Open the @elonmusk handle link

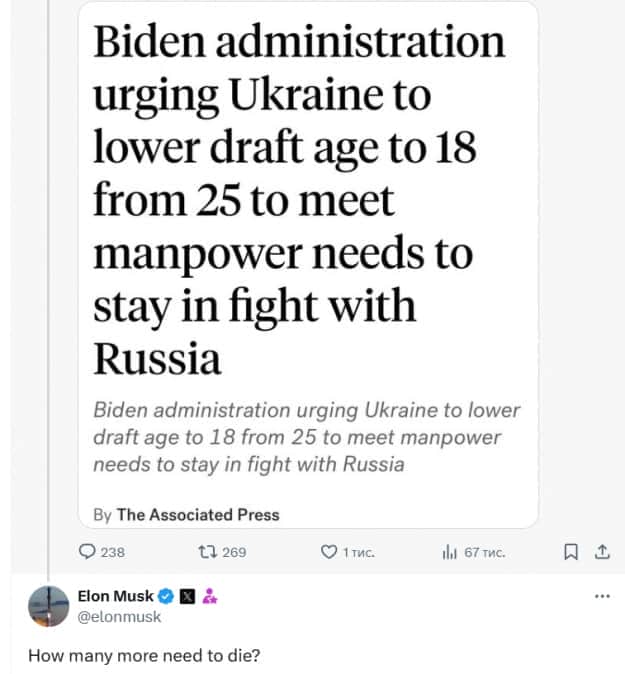point(119,617)
